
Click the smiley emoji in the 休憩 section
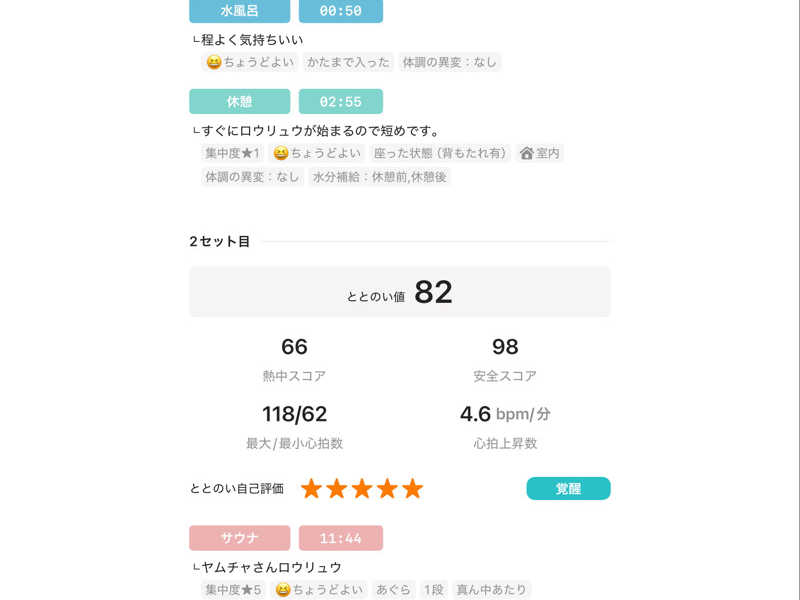tap(281, 153)
